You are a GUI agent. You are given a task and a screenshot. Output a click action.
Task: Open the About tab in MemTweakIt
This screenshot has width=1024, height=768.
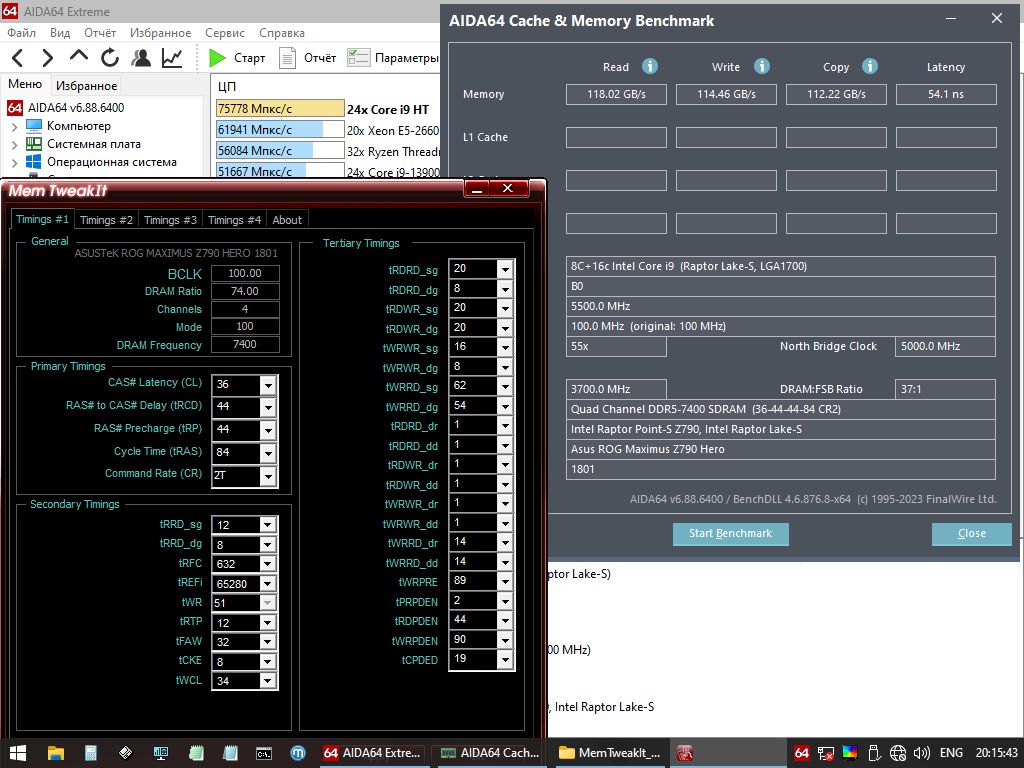tap(287, 220)
